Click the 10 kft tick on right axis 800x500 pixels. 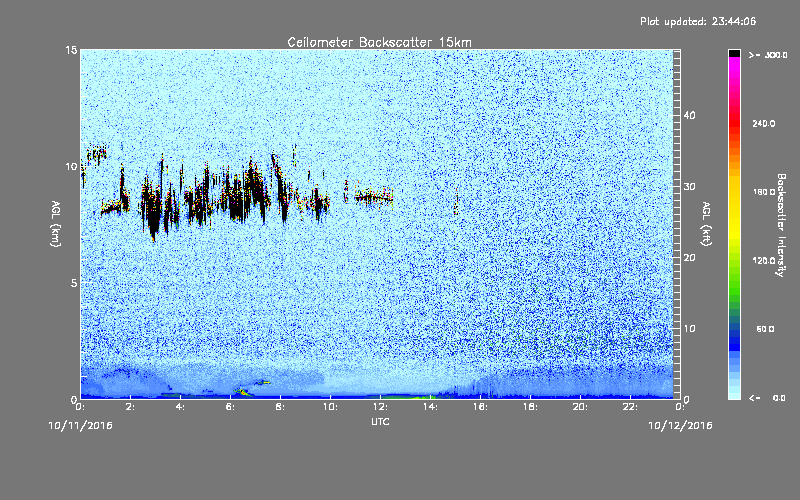(689, 329)
